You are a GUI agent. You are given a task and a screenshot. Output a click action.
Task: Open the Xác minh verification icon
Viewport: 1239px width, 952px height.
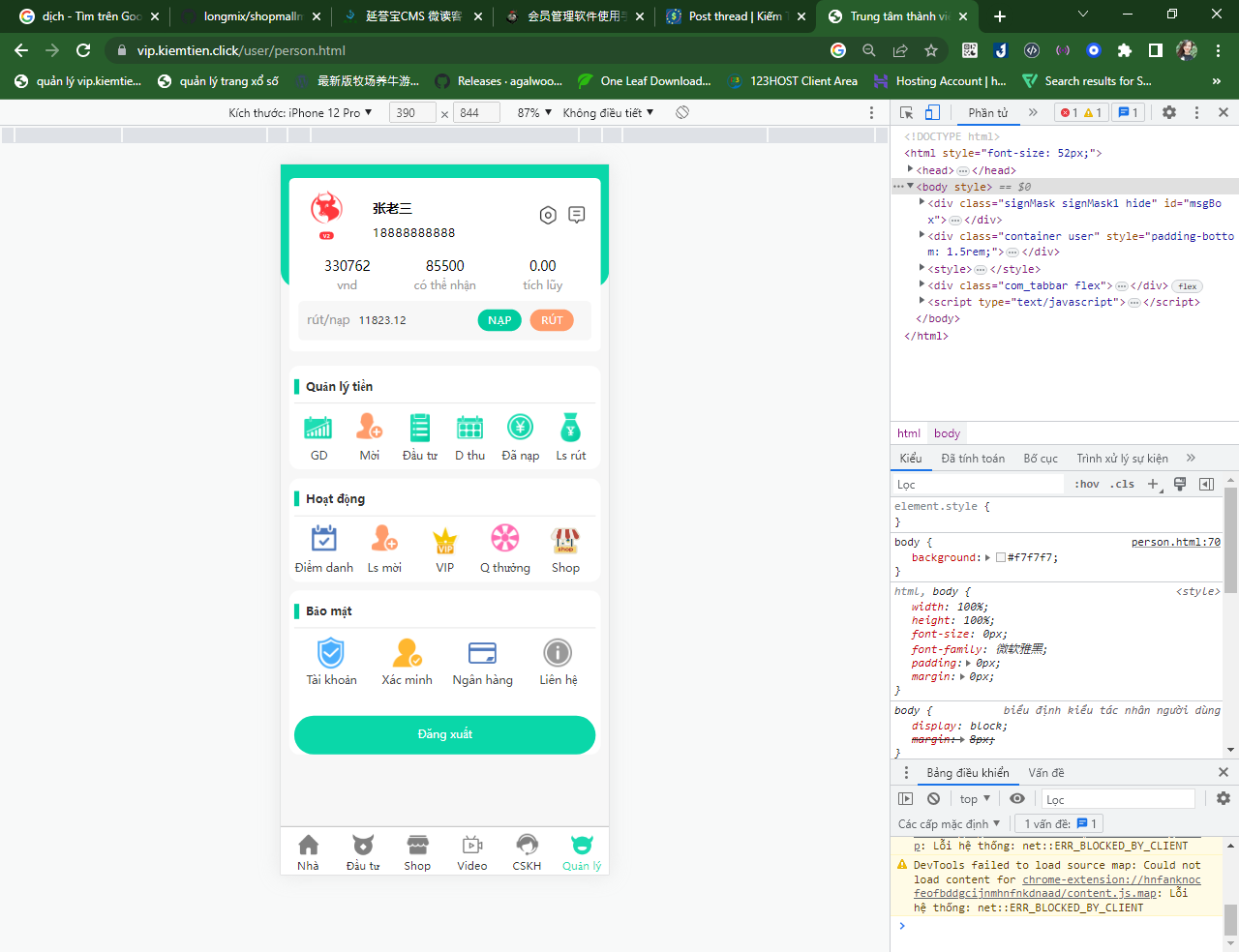(x=408, y=652)
